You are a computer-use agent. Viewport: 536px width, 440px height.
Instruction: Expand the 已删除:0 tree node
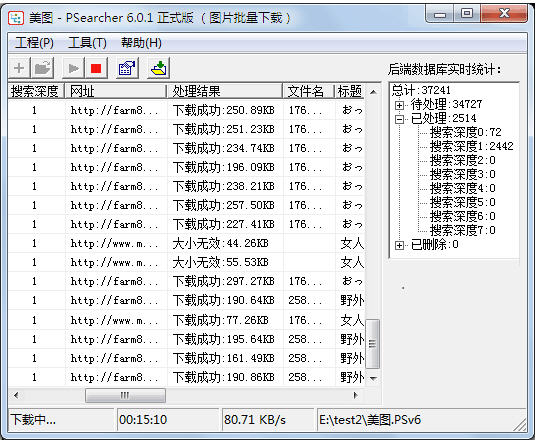click(399, 245)
